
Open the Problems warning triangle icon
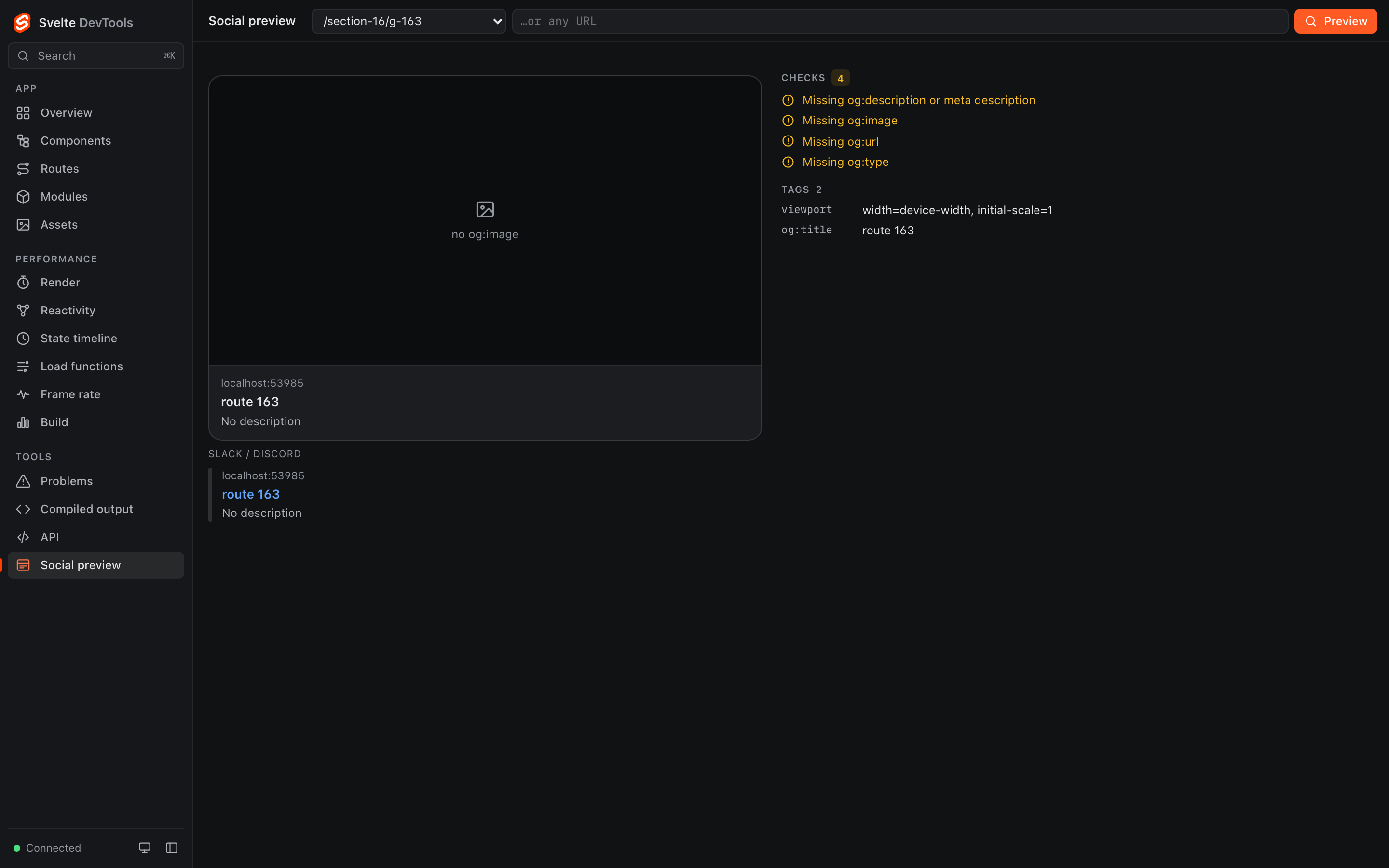[23, 481]
